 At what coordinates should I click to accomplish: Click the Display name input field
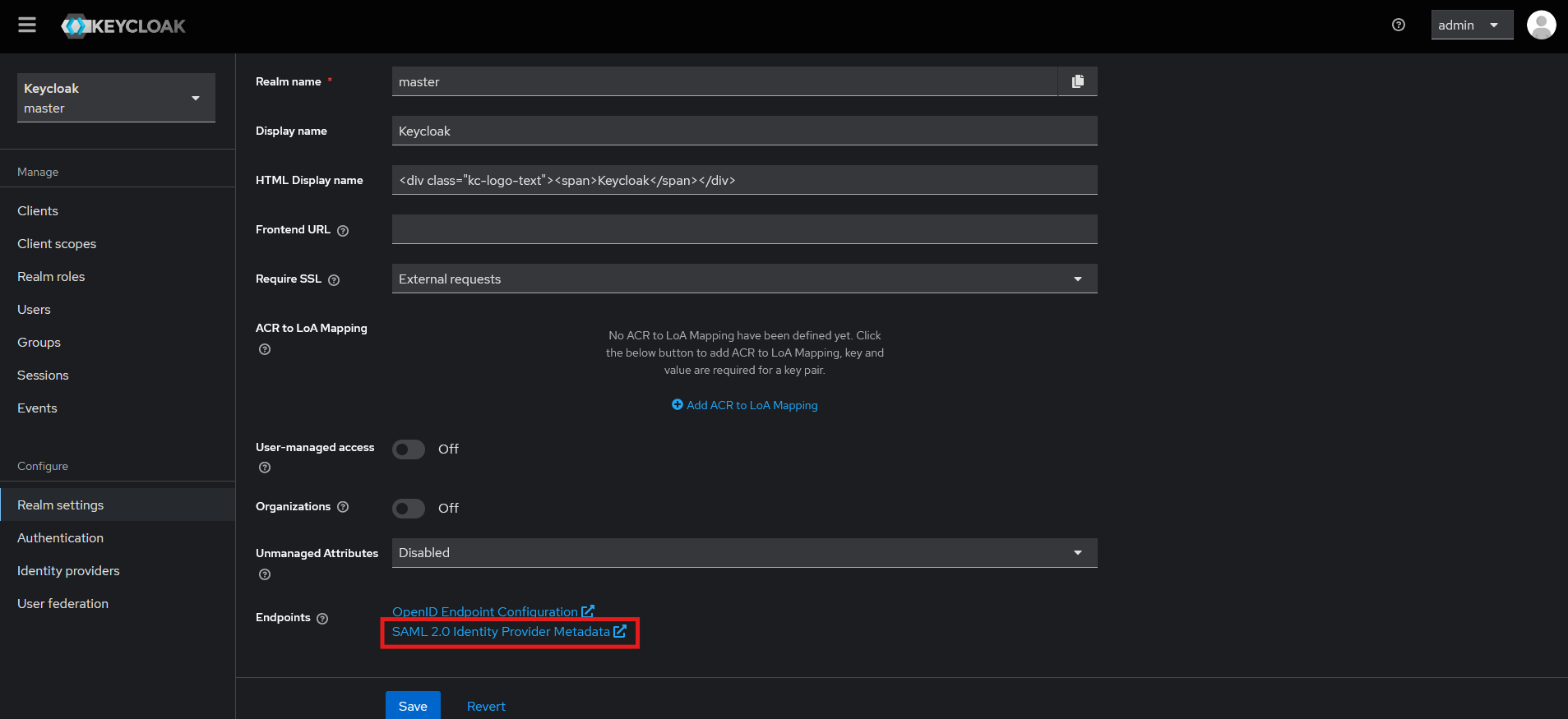744,131
